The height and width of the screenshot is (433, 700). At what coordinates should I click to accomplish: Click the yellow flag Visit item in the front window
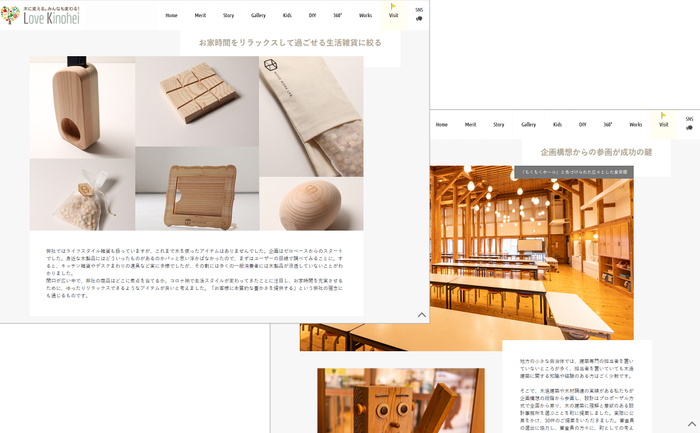(x=393, y=14)
